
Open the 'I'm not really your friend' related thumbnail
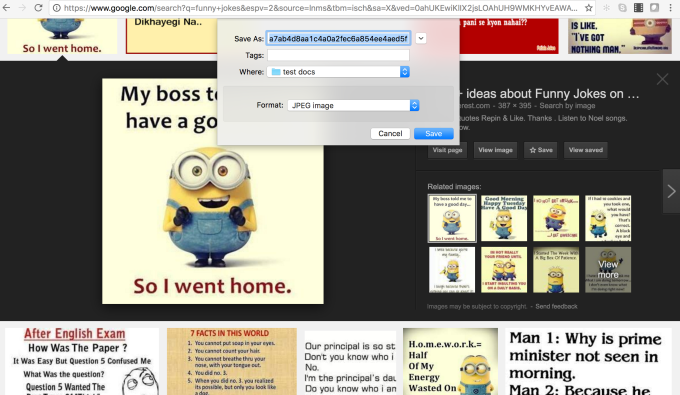504,270
